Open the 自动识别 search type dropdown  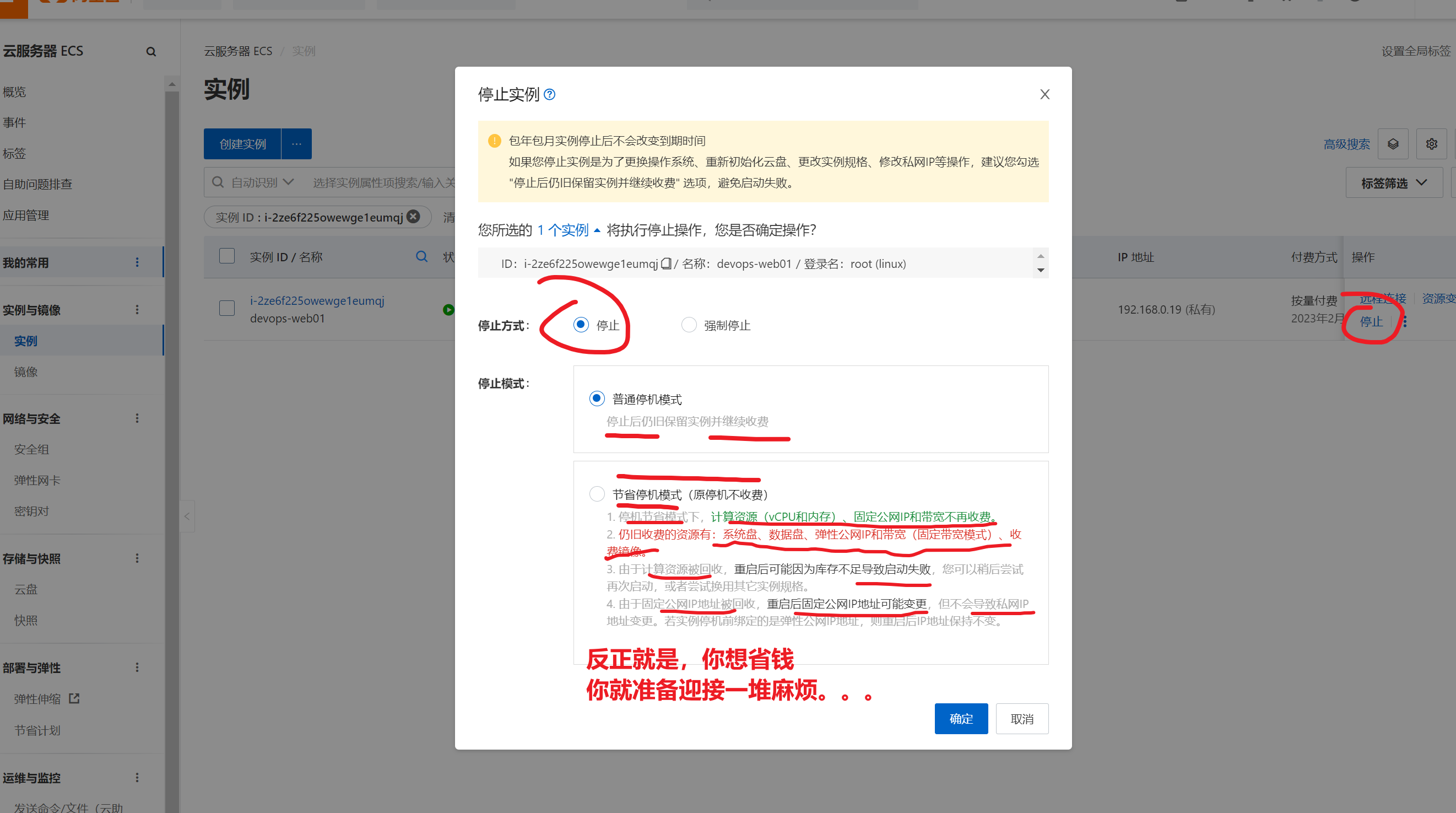click(262, 182)
